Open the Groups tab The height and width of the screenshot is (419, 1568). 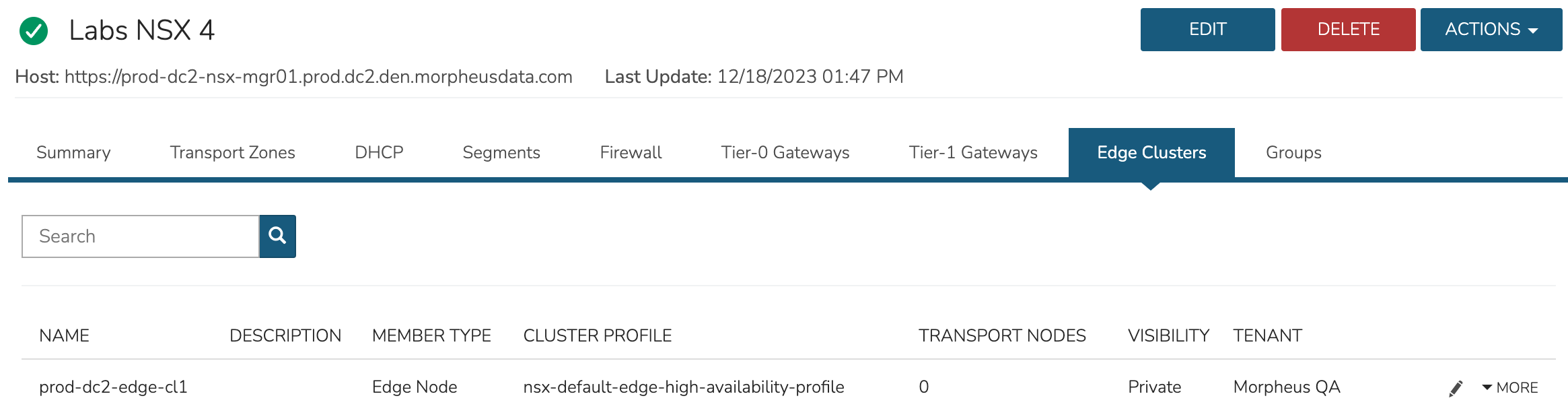[1293, 152]
